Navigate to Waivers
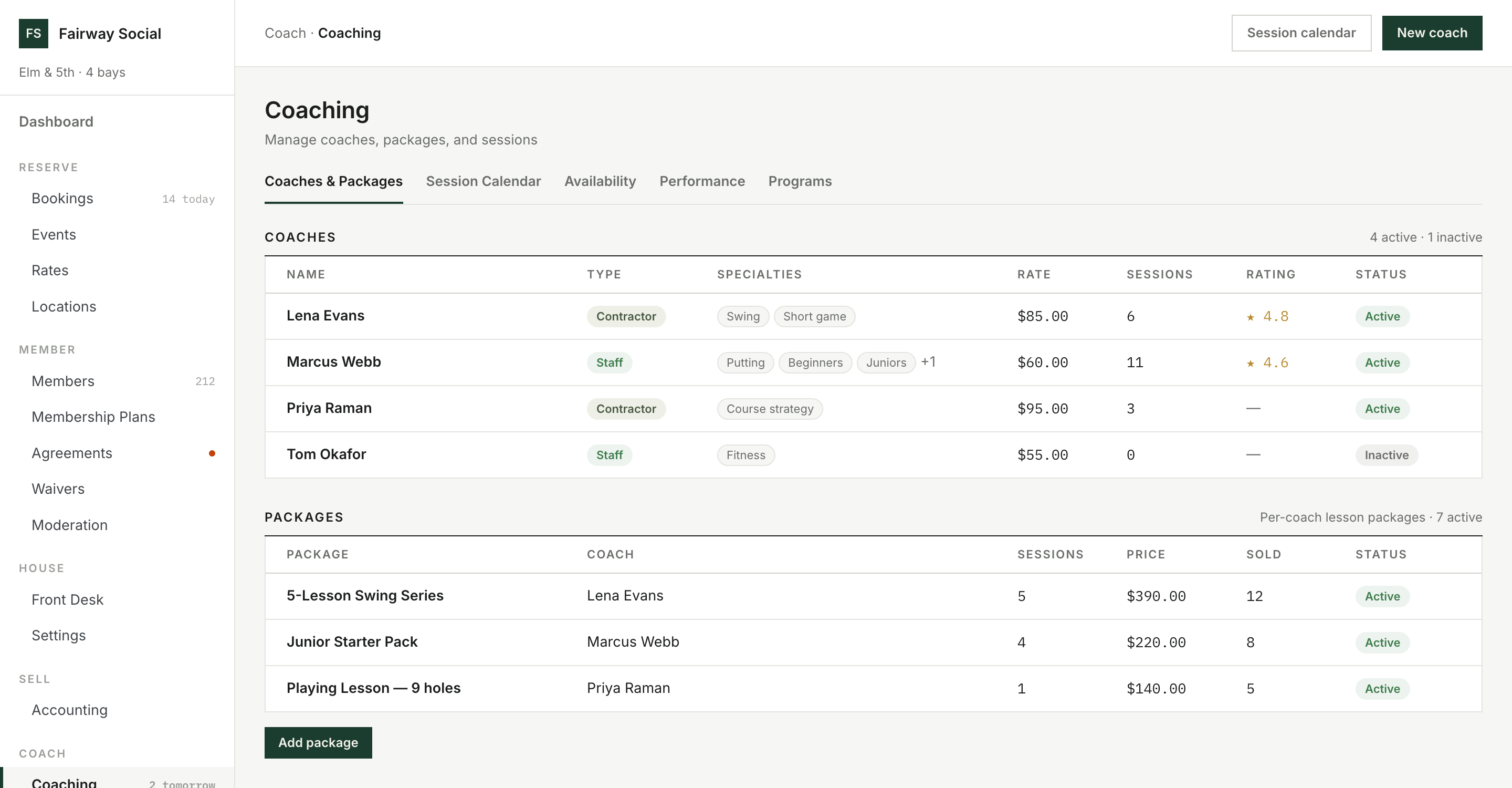This screenshot has height=788, width=1512. [x=118, y=489]
